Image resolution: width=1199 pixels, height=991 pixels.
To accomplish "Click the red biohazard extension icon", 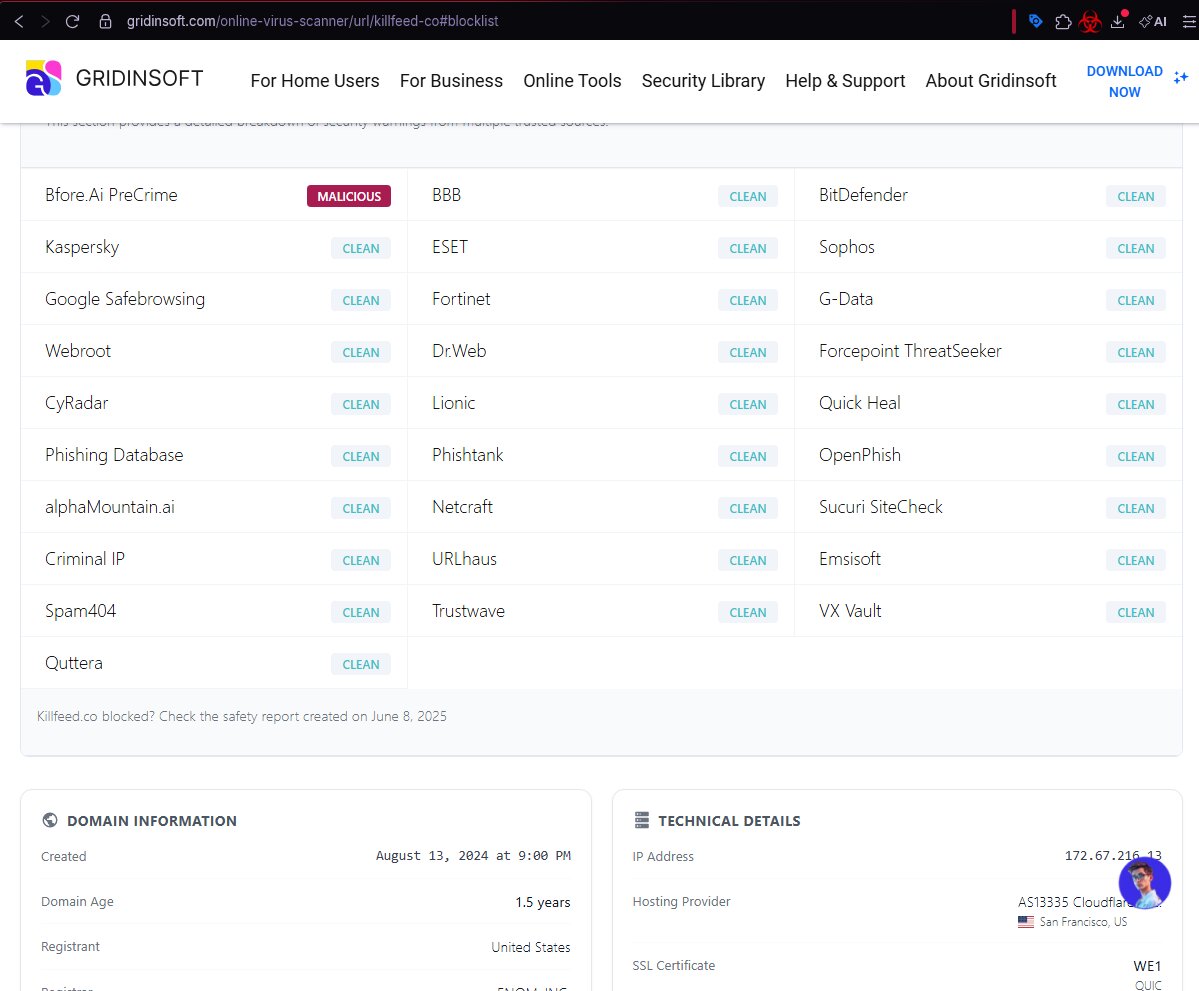I will pos(1090,22).
